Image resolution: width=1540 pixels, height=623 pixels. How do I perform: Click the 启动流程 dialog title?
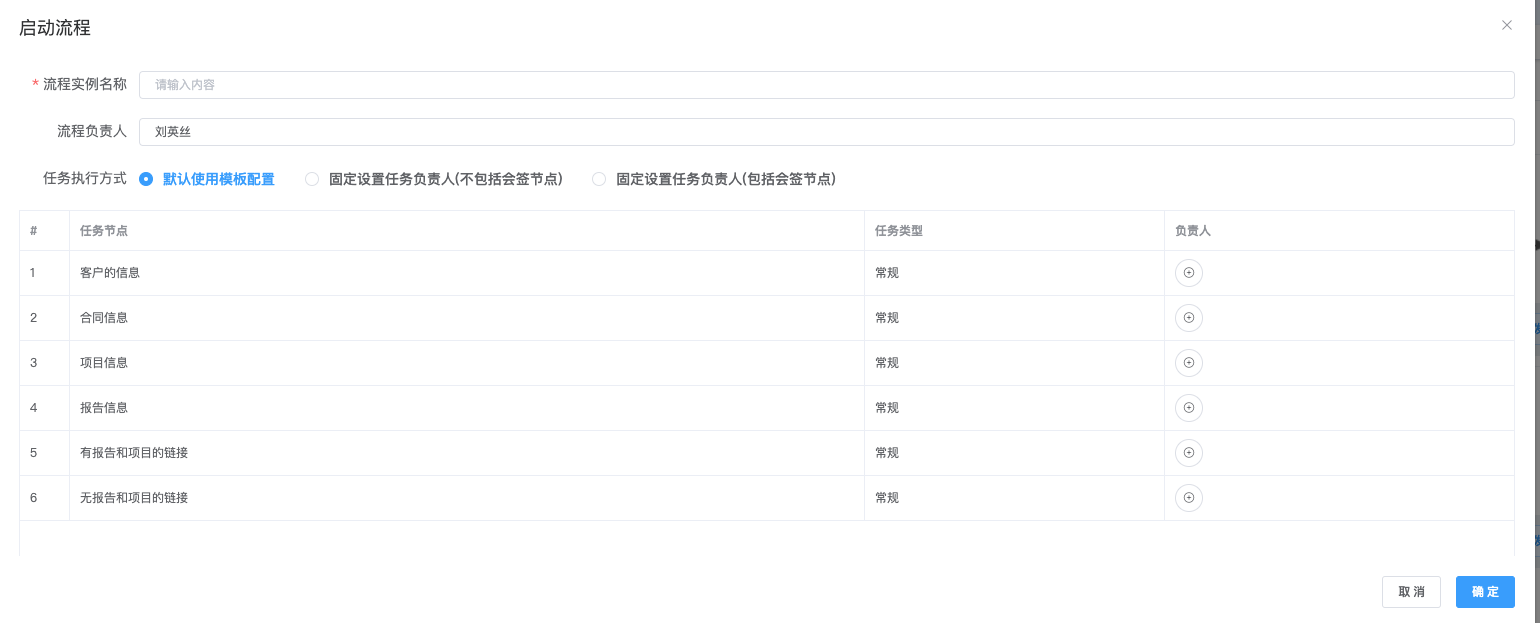click(x=55, y=28)
